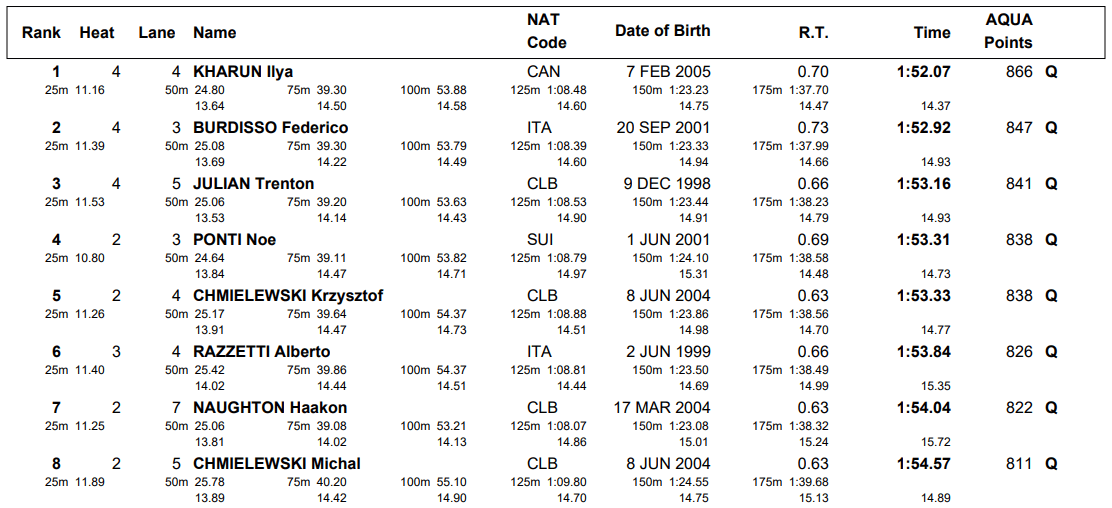Click the AQUA Points column header
The image size is (1112, 508).
(x=1008, y=31)
